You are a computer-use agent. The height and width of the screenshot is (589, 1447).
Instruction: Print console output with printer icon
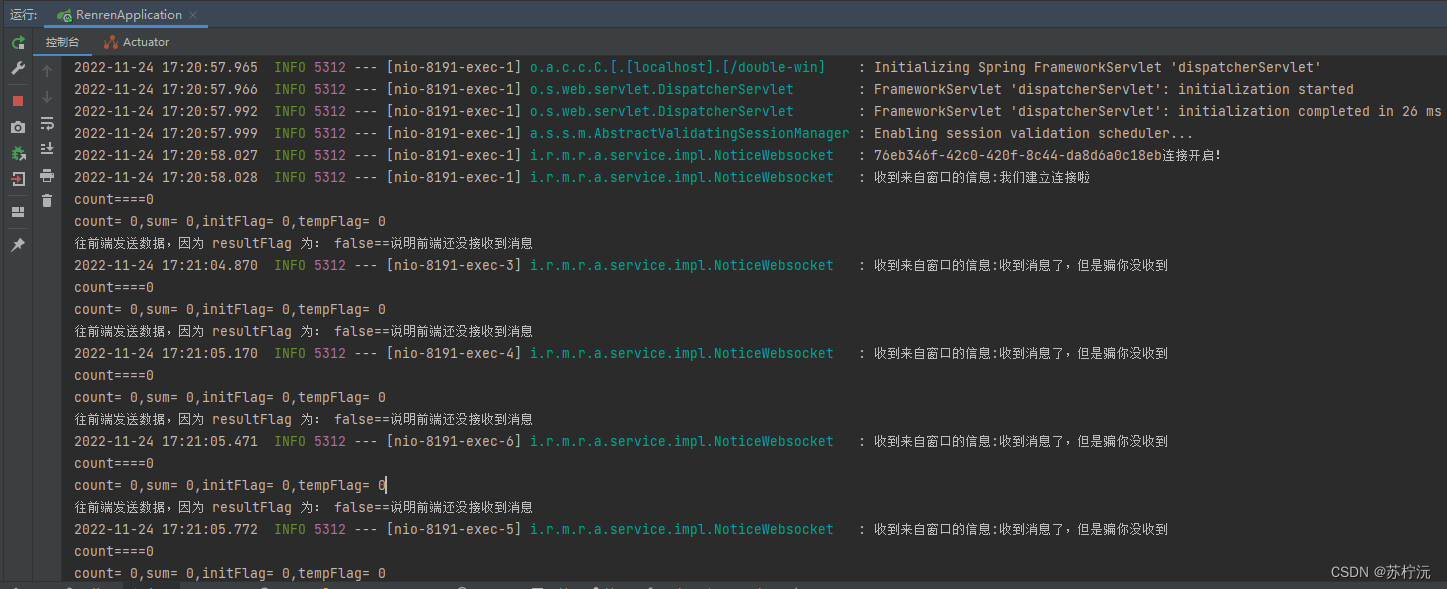[47, 175]
